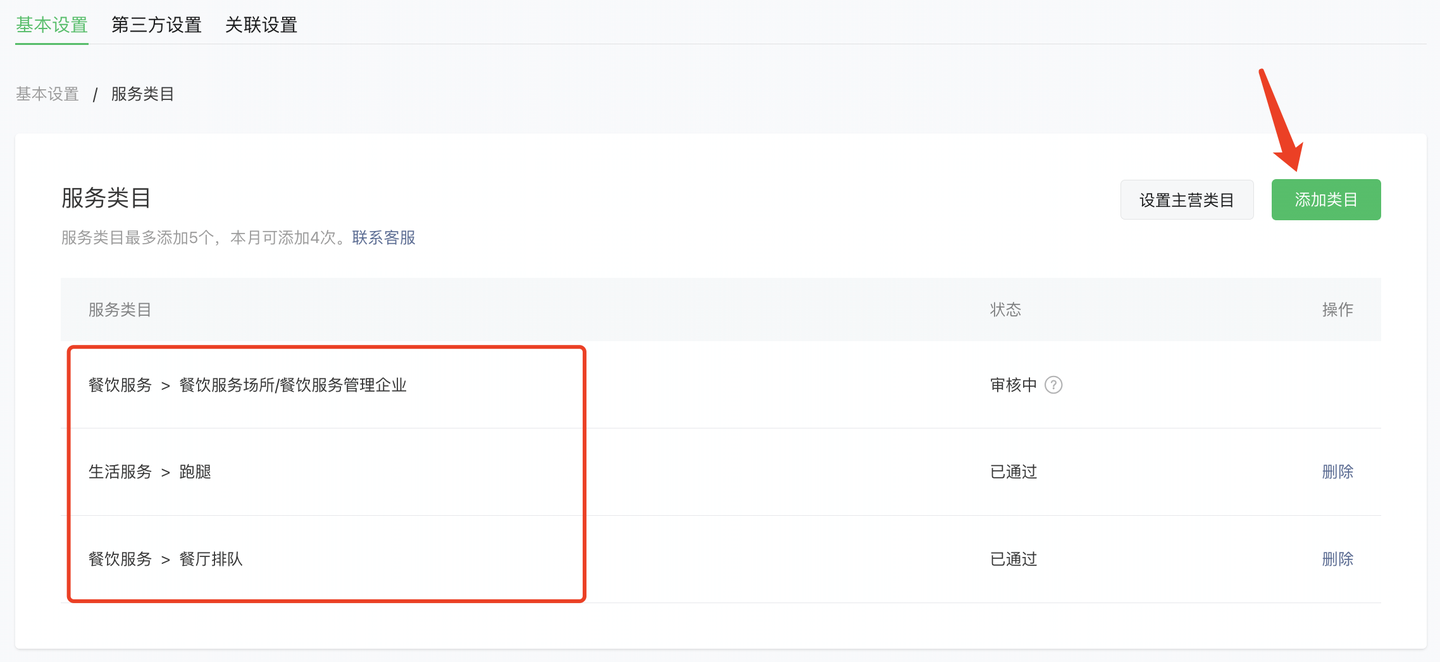The width and height of the screenshot is (1440, 662).
Task: Select the 生活服务 > 跑腿 row
Action: [720, 472]
